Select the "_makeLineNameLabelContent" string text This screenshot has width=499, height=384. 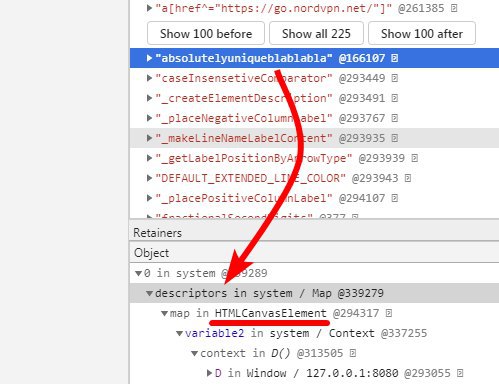click(244, 138)
